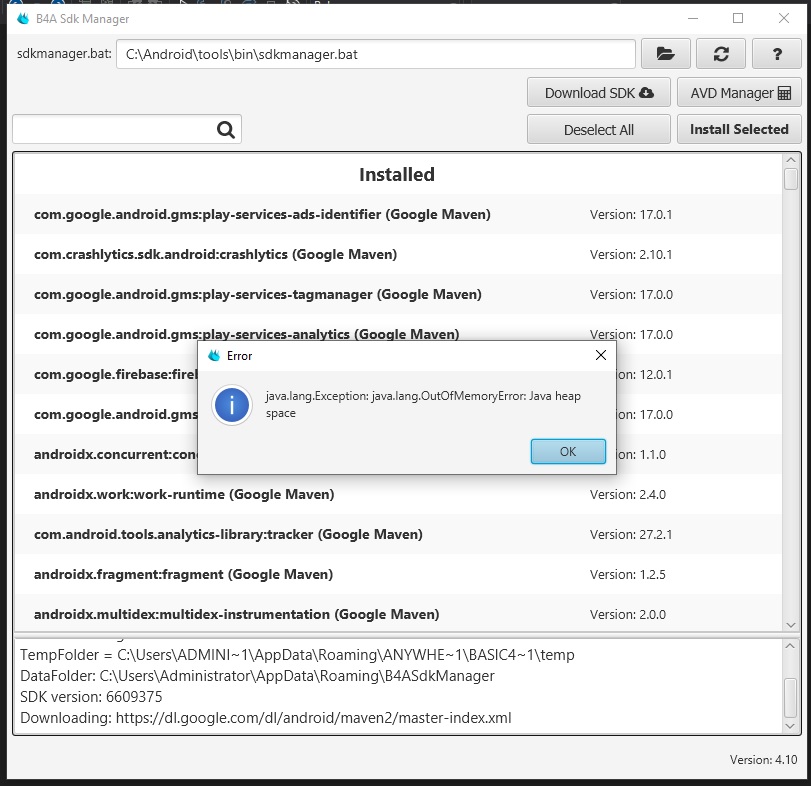Click Version: 2.0.0 value
811x786 pixels.
click(627, 614)
